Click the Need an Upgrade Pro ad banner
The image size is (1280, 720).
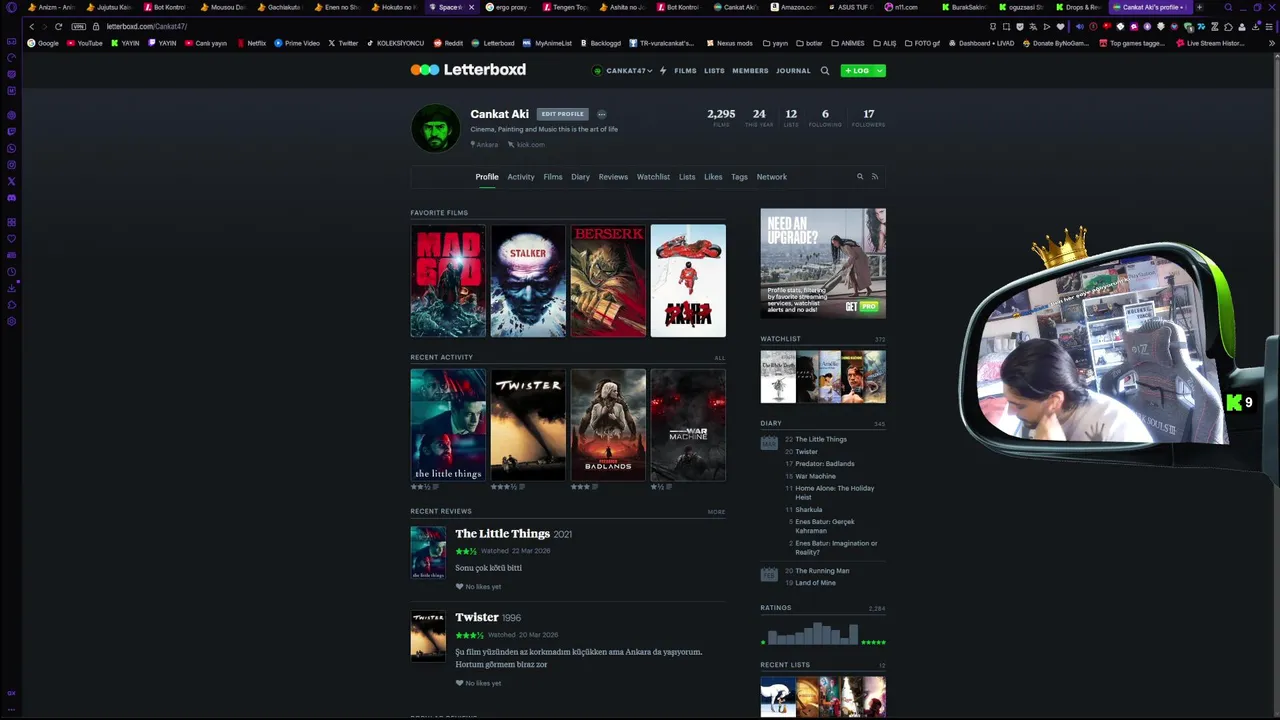(x=823, y=263)
